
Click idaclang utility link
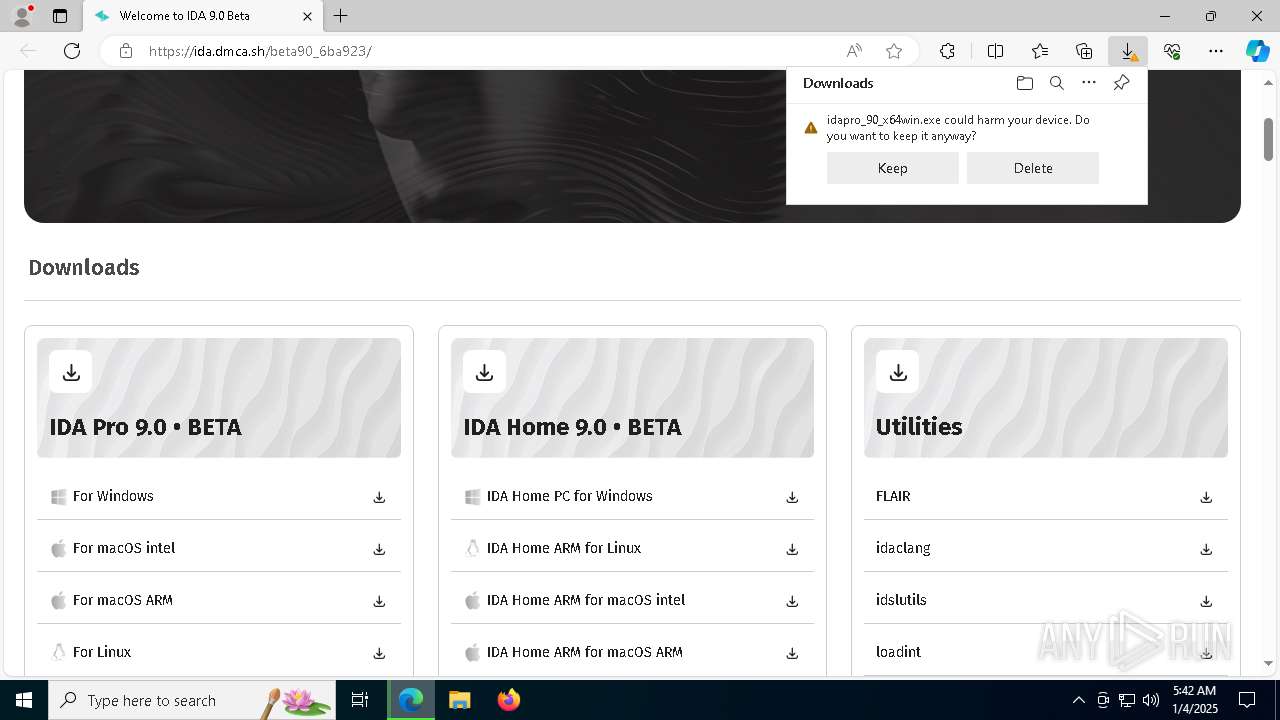903,548
